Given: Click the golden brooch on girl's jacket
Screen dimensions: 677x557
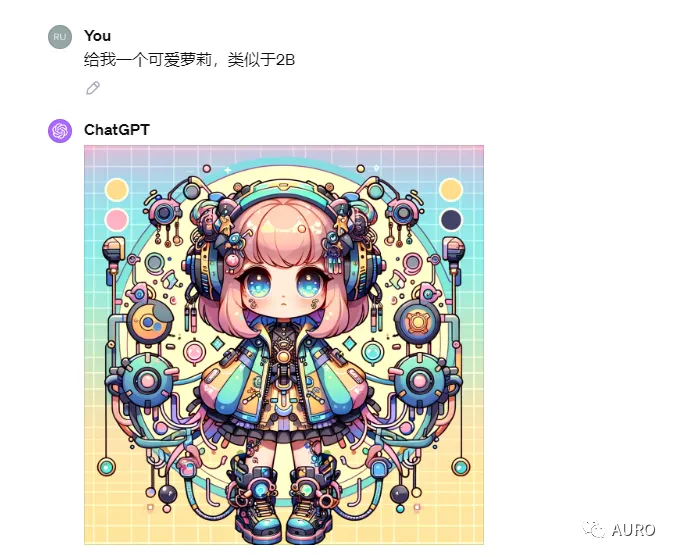Looking at the screenshot, I should tap(283, 357).
